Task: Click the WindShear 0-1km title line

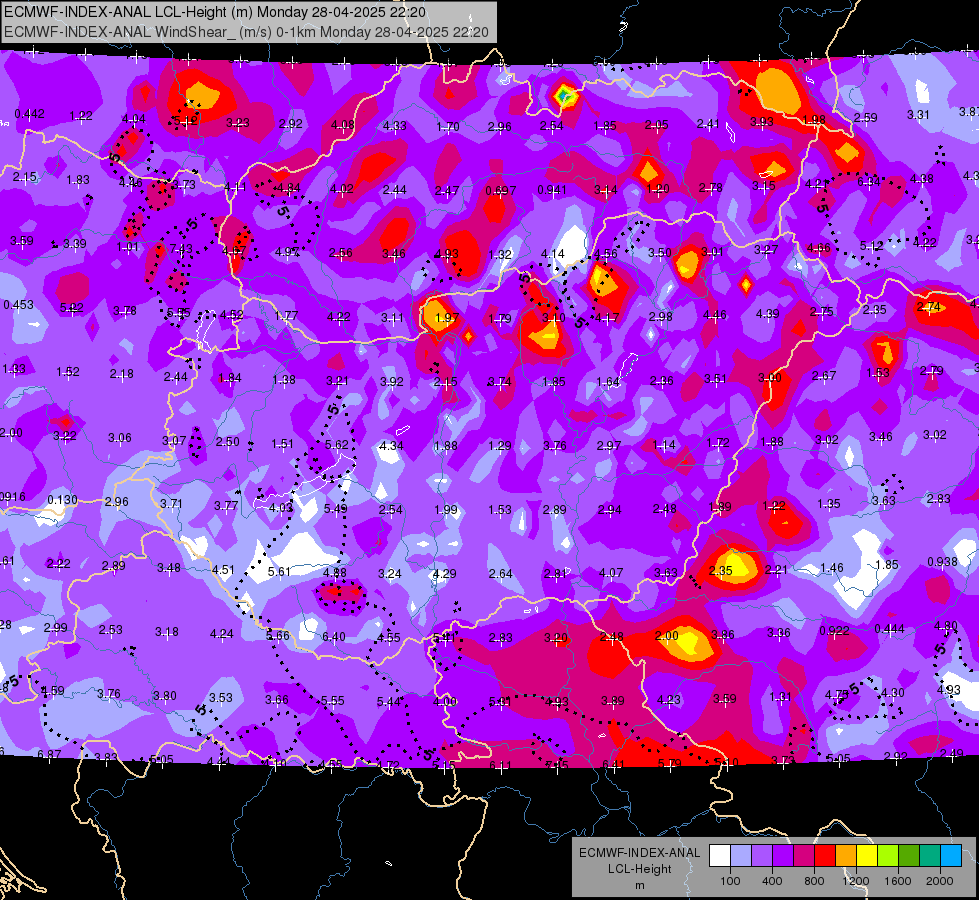Action: [x=246, y=32]
